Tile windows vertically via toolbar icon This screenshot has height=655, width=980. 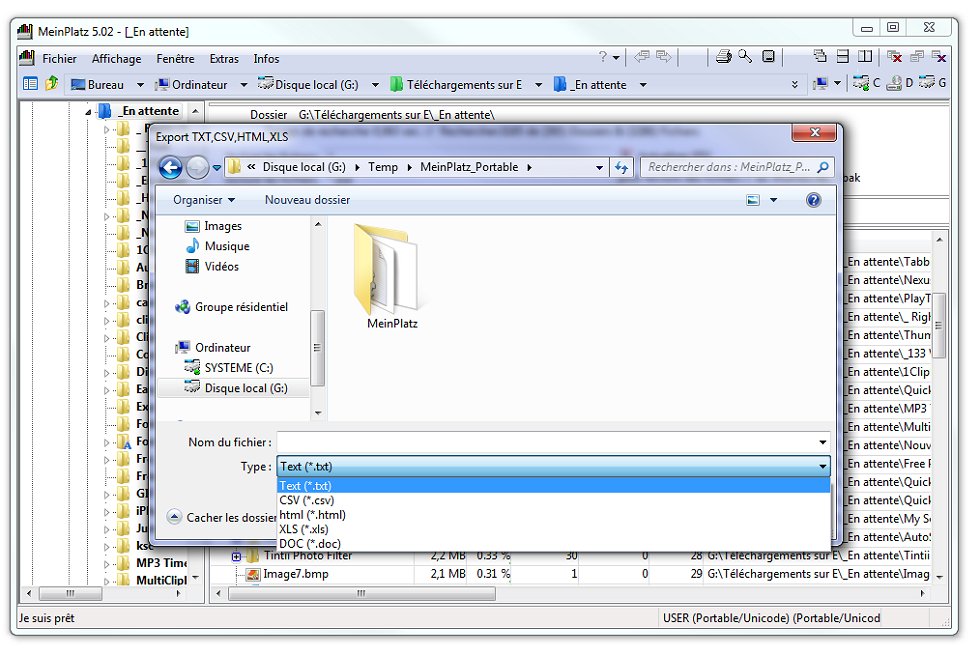(x=864, y=57)
